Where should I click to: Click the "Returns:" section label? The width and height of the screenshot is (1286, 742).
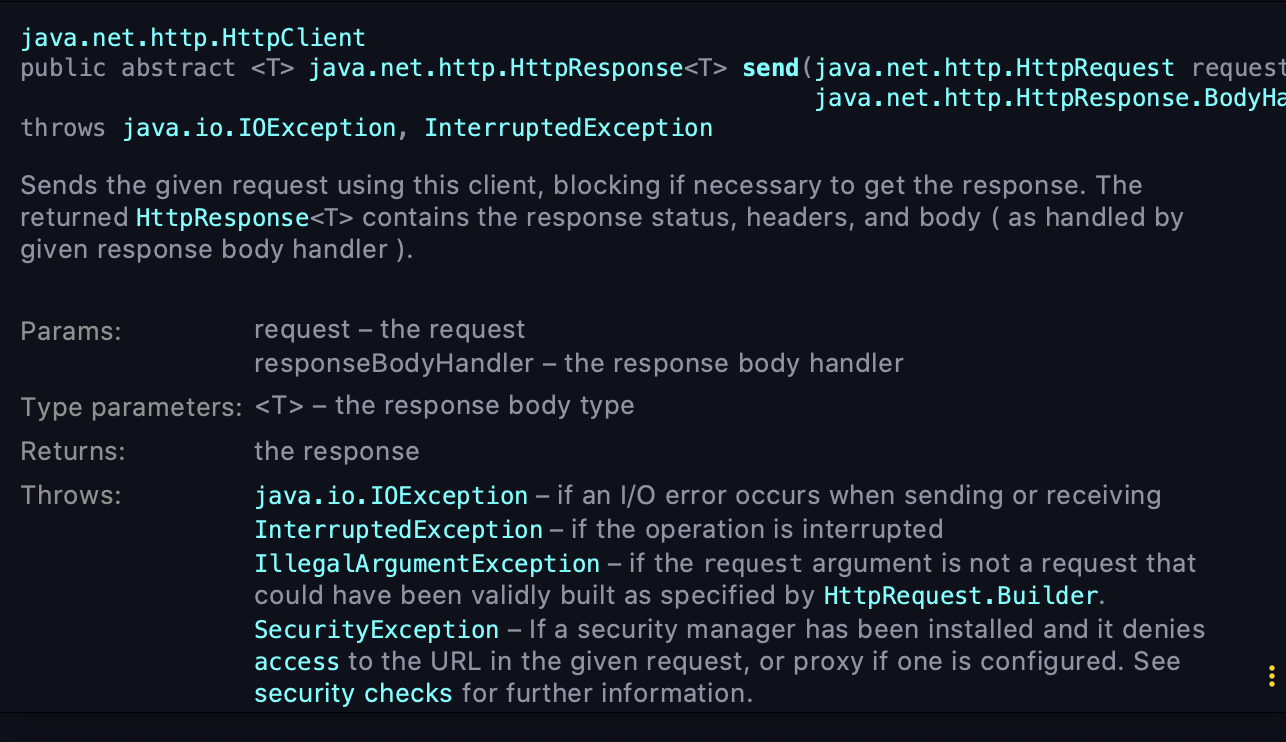73,451
